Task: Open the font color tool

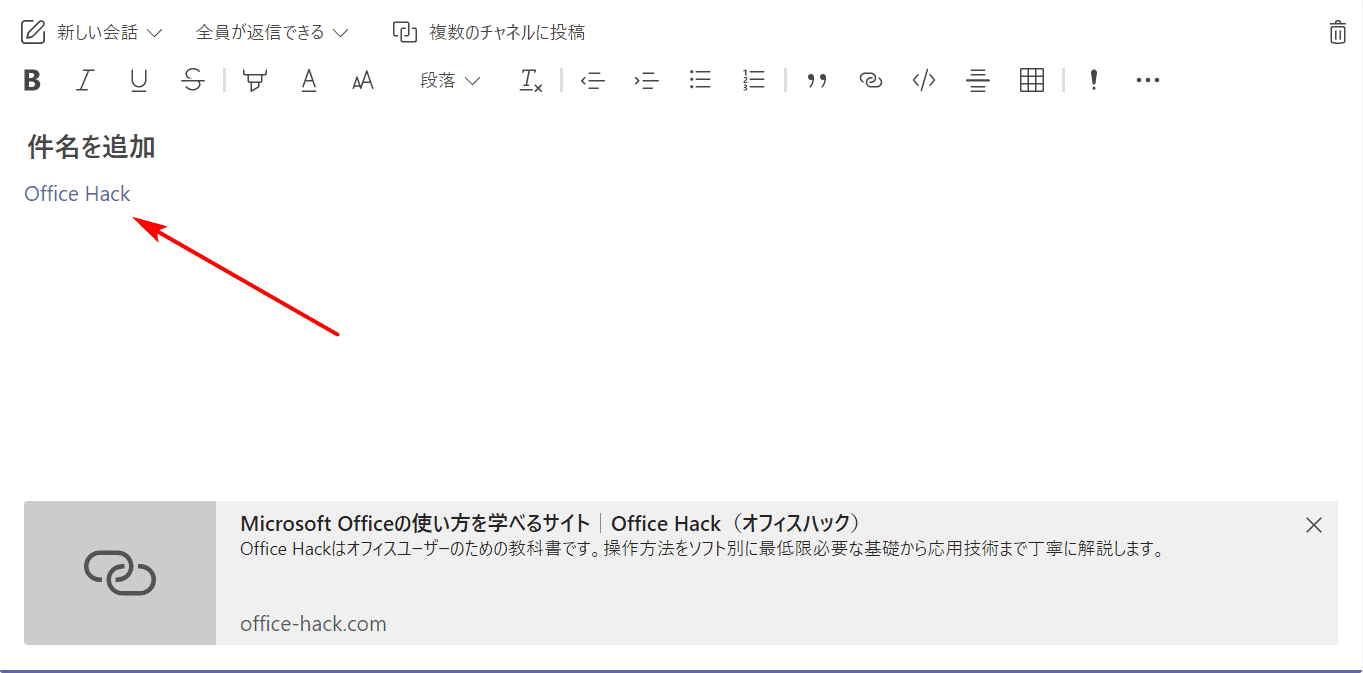Action: (309, 81)
